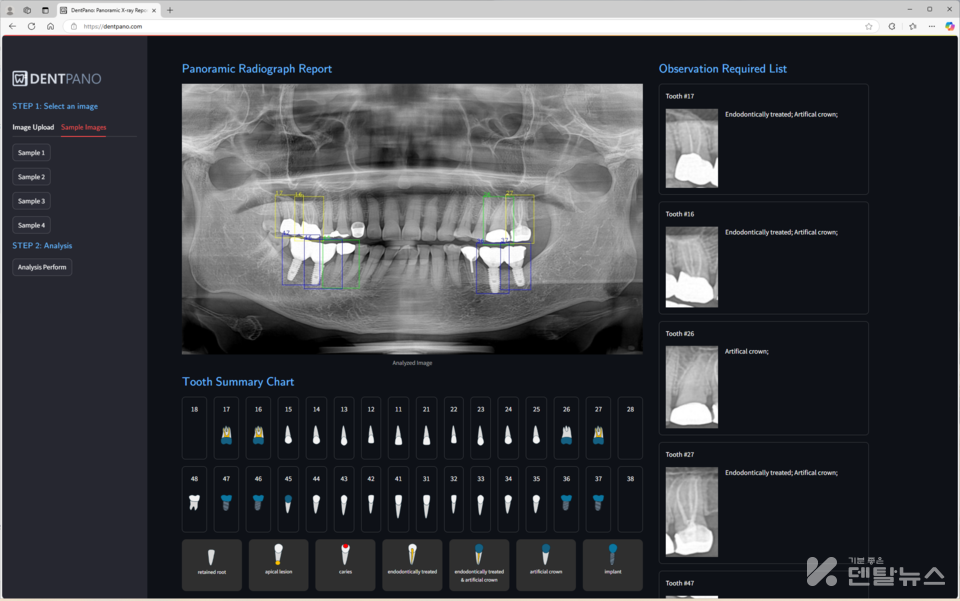Viewport: 960px width, 601px height.
Task: Click the apical lesion legend icon
Action: [x=278, y=553]
